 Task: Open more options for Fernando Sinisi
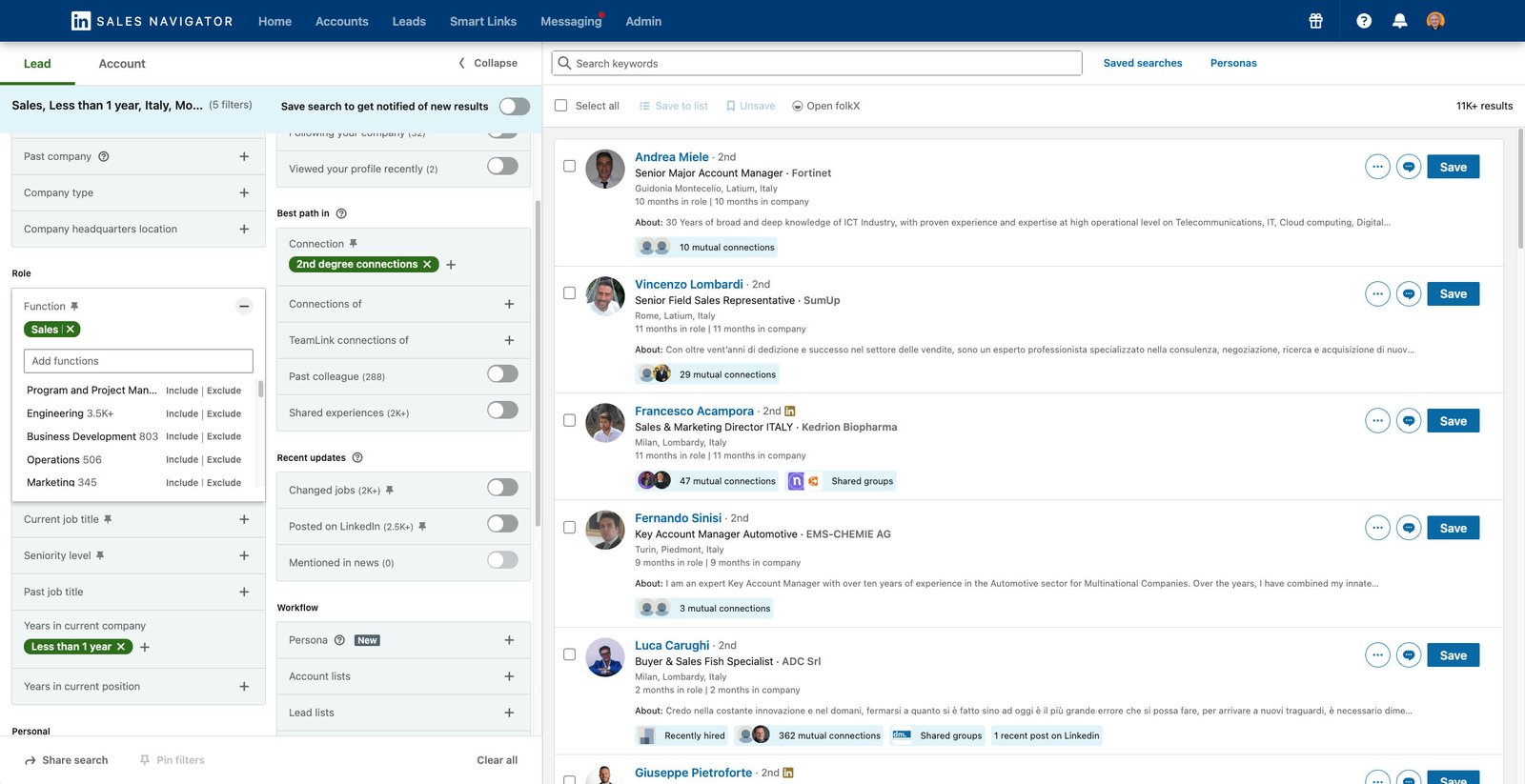(1377, 528)
